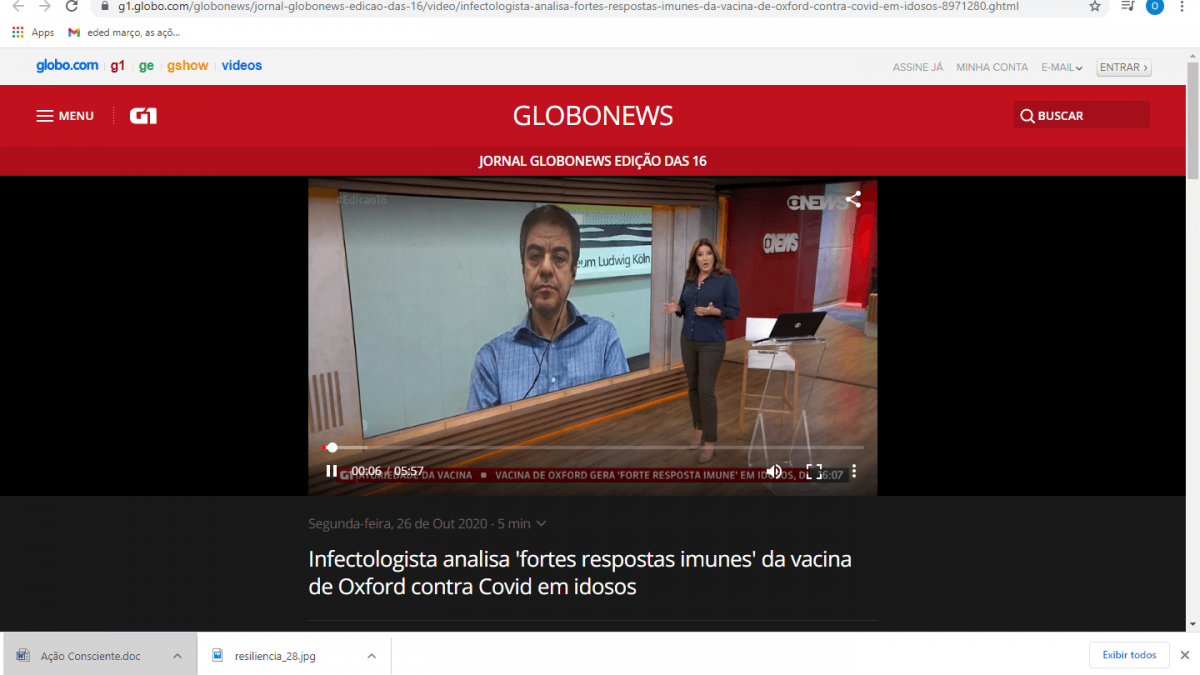This screenshot has width=1200, height=675.
Task: Open the hamburger MENU
Action: (65, 116)
